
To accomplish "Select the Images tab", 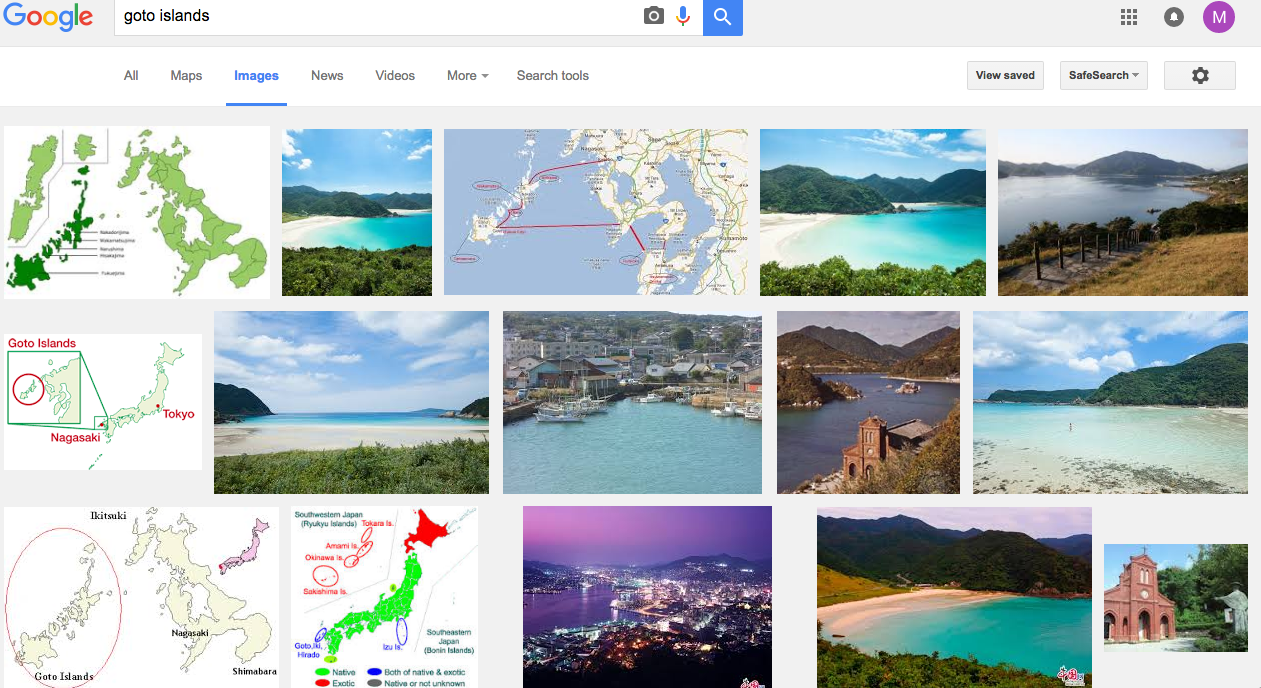I will coord(256,75).
